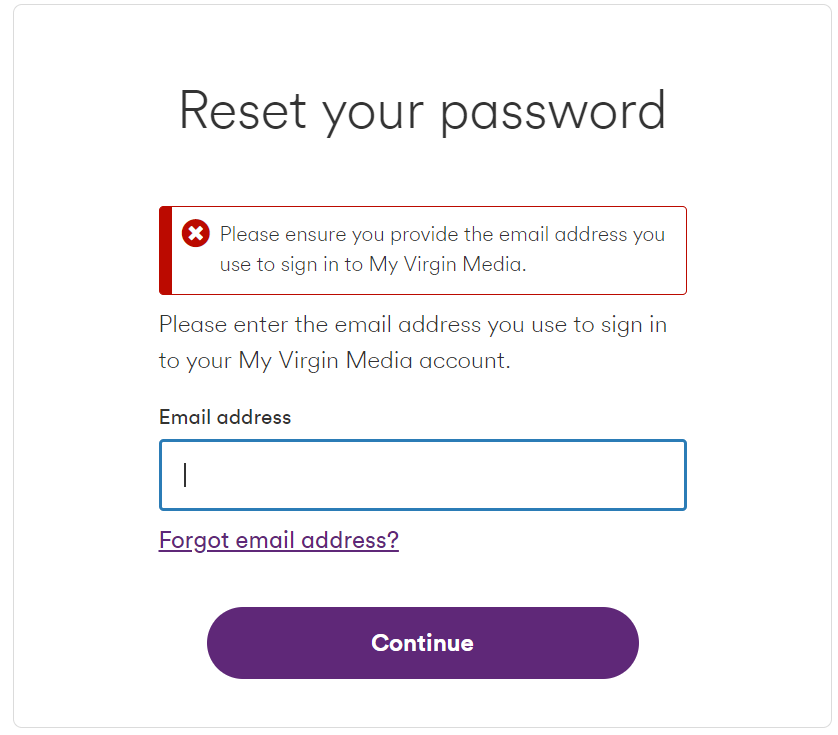Select the sign-in instruction paragraph text

[412, 342]
